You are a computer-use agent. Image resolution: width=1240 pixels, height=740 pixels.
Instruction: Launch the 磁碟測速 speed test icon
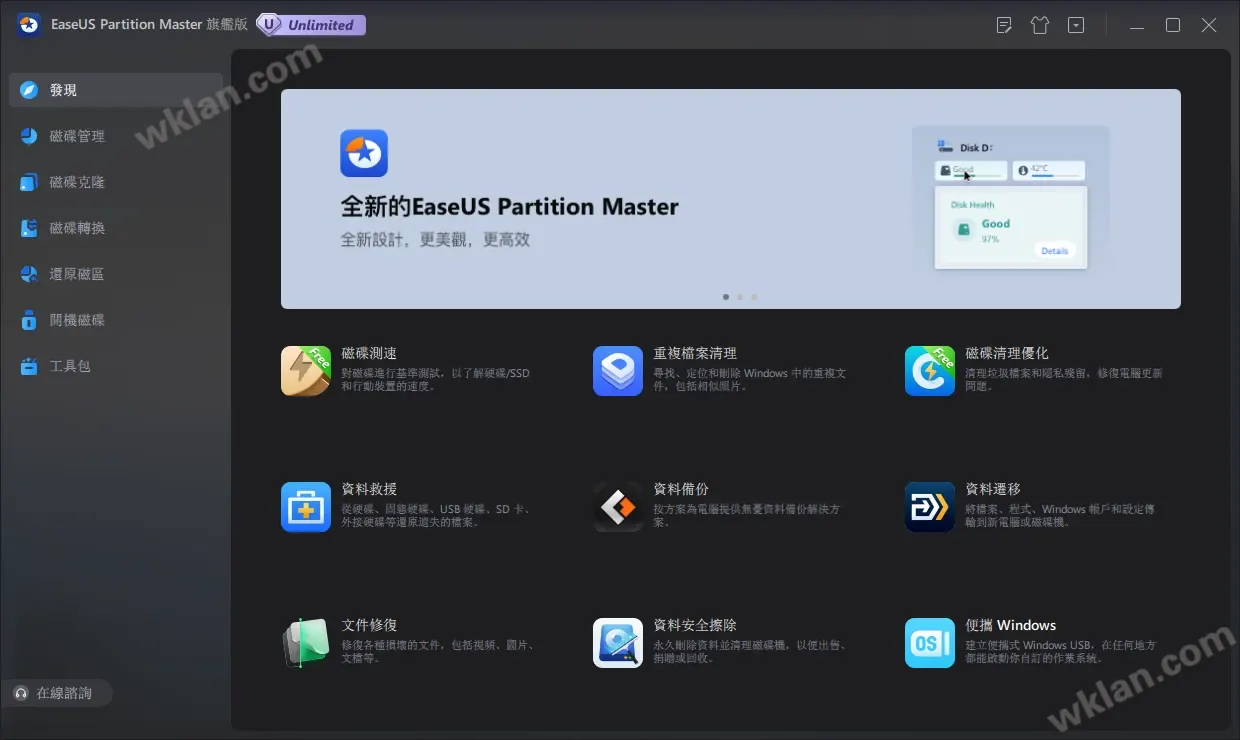click(306, 371)
